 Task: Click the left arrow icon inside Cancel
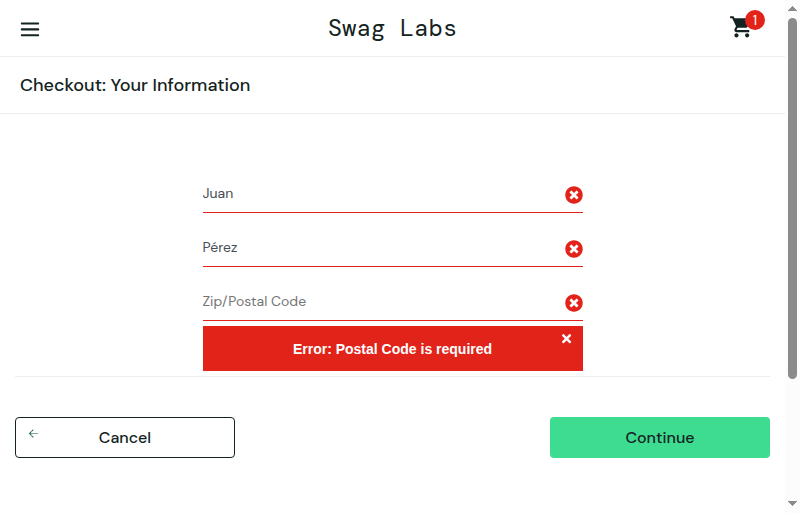click(33, 433)
